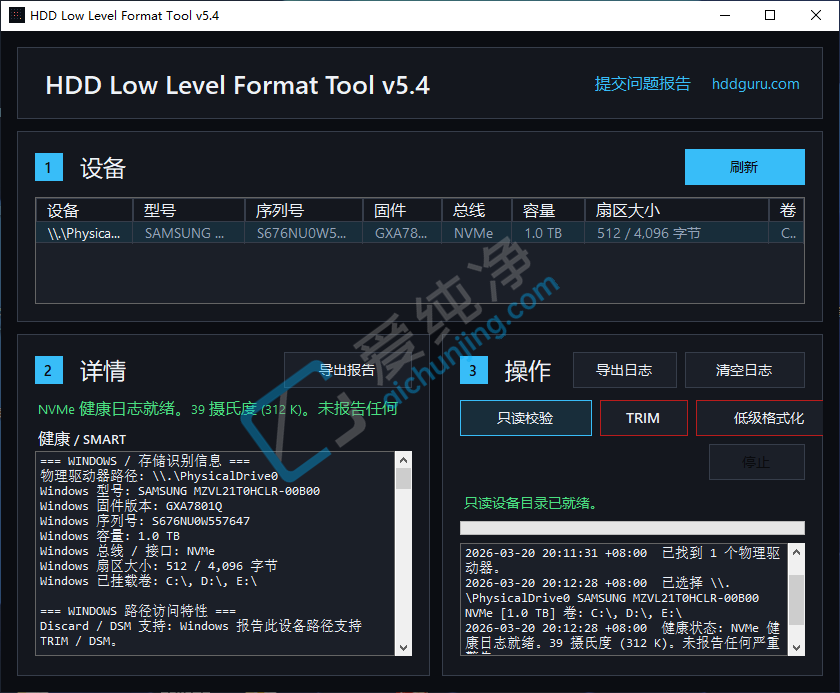This screenshot has width=840, height=693.
Task: Click the NVMe 健康日志就绪 status text
Action: 218,409
